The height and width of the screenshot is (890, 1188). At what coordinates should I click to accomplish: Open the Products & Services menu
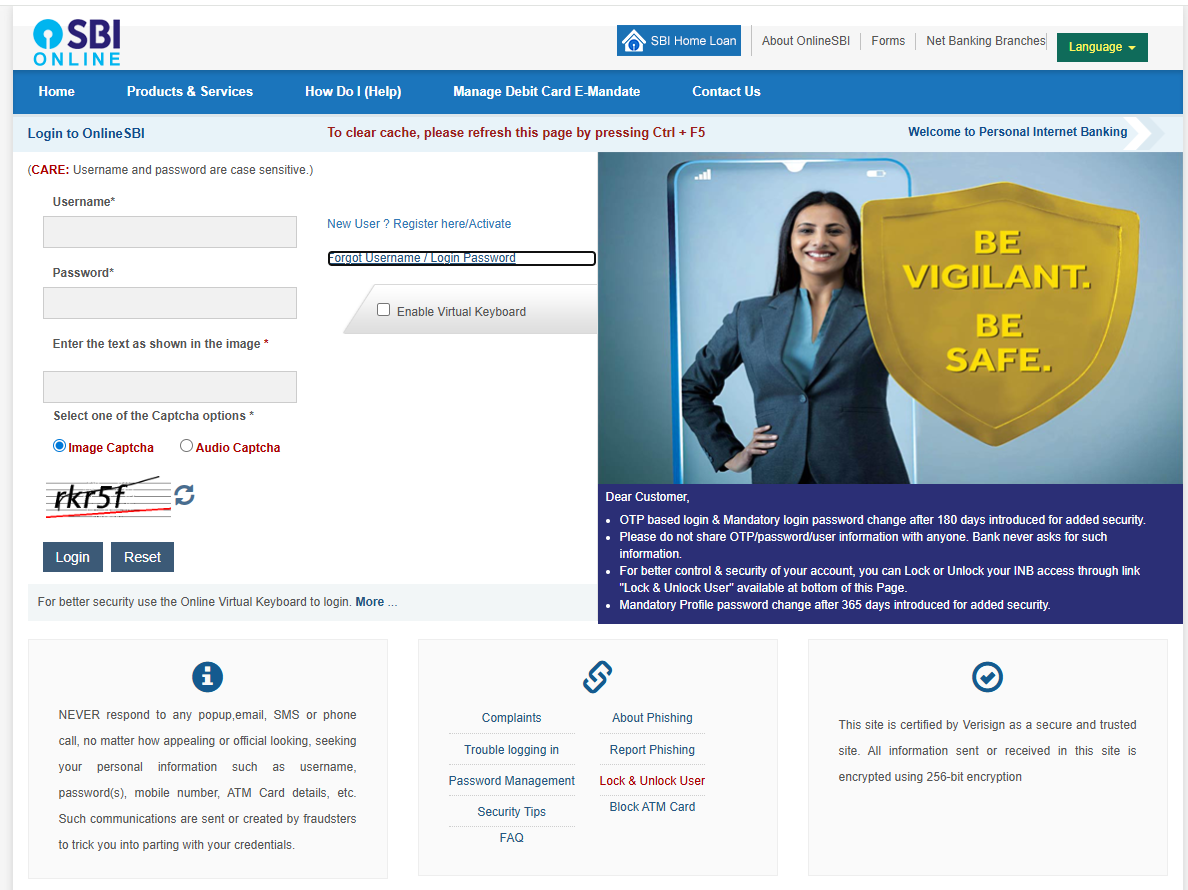(x=190, y=91)
